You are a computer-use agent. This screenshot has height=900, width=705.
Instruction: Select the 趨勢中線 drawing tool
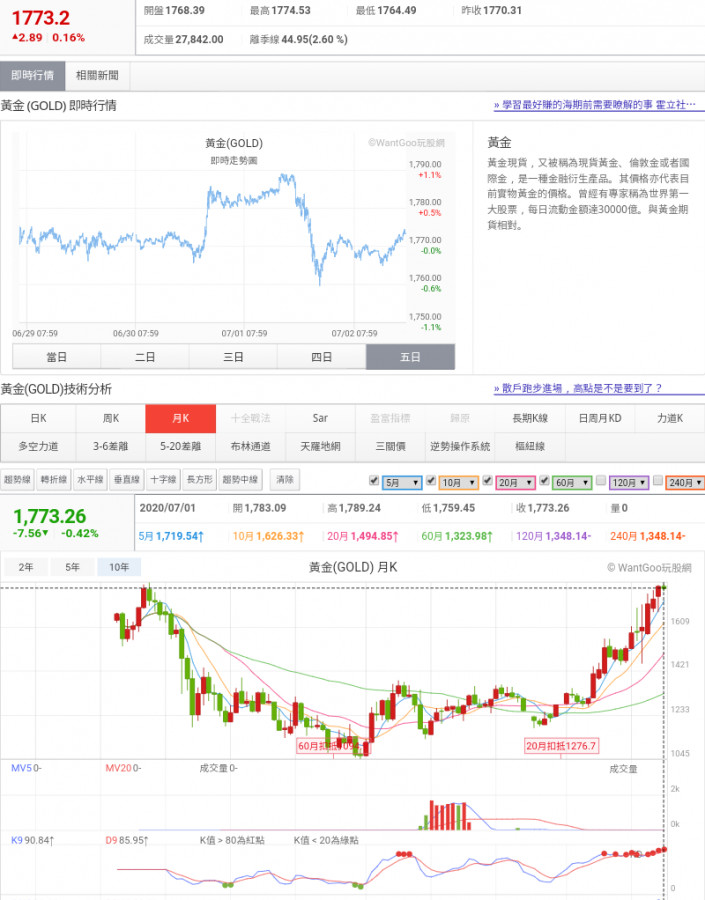point(241,479)
